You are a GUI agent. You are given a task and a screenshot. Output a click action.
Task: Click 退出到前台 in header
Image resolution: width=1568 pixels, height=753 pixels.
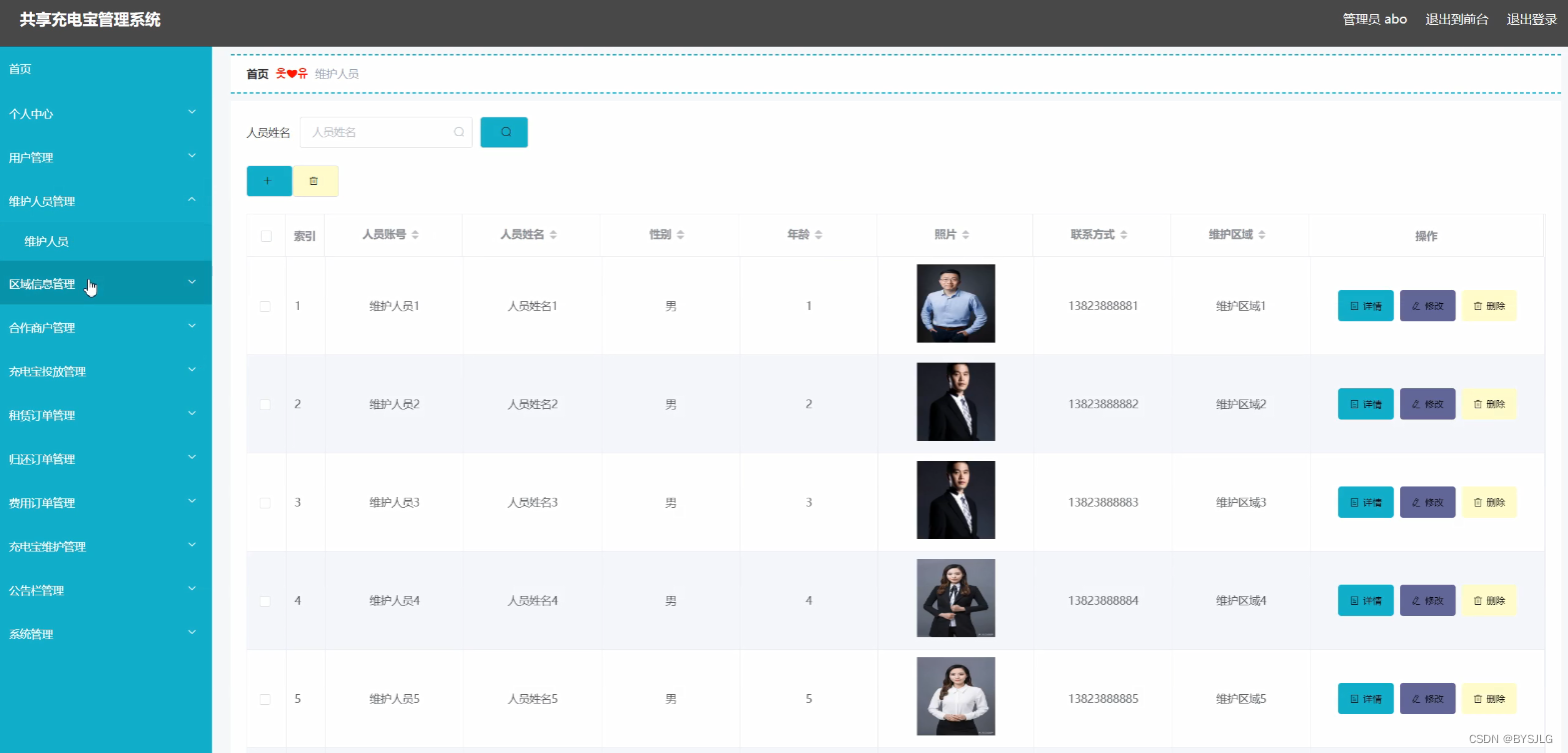[x=1456, y=19]
